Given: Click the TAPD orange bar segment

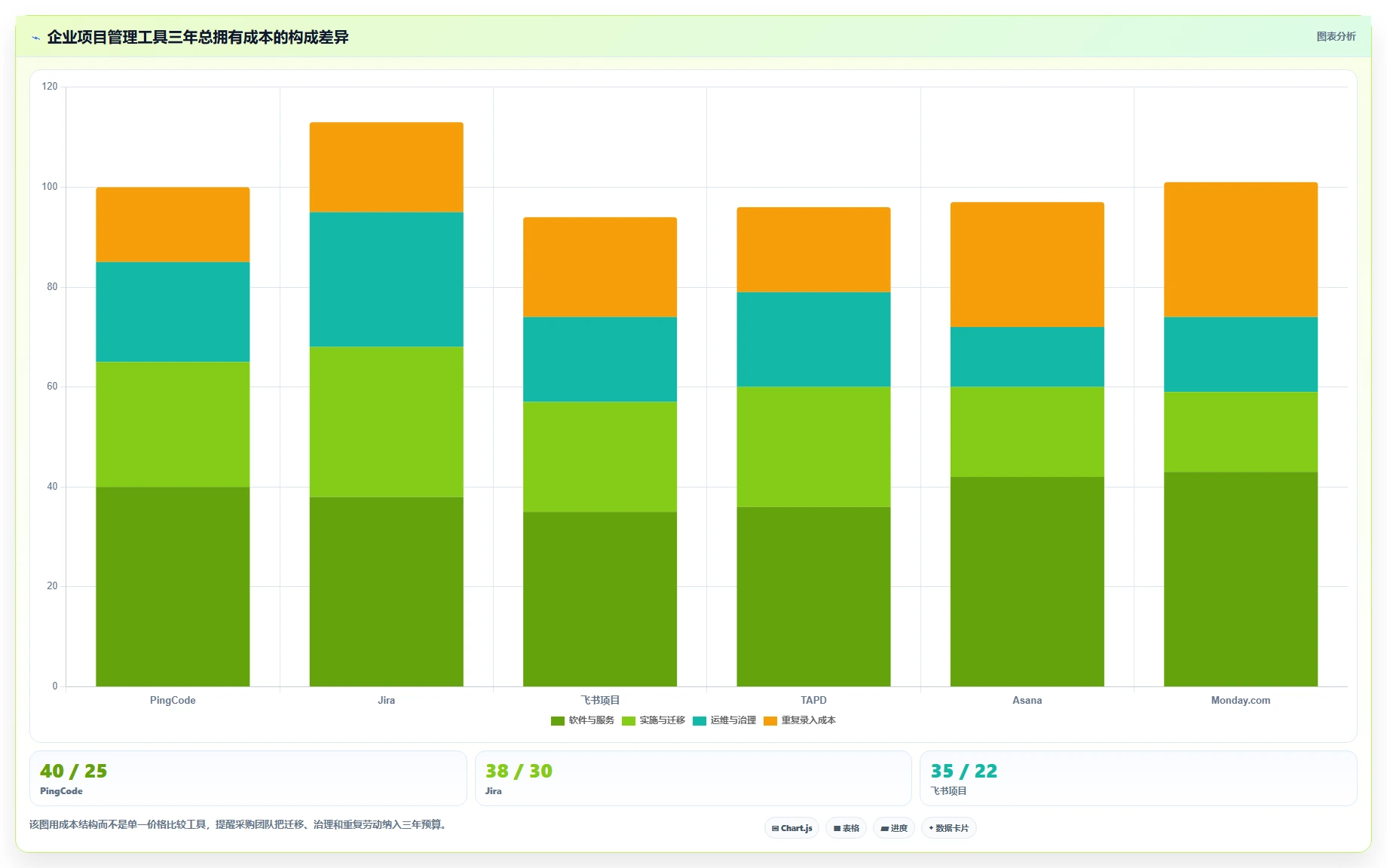Looking at the screenshot, I should [813, 250].
